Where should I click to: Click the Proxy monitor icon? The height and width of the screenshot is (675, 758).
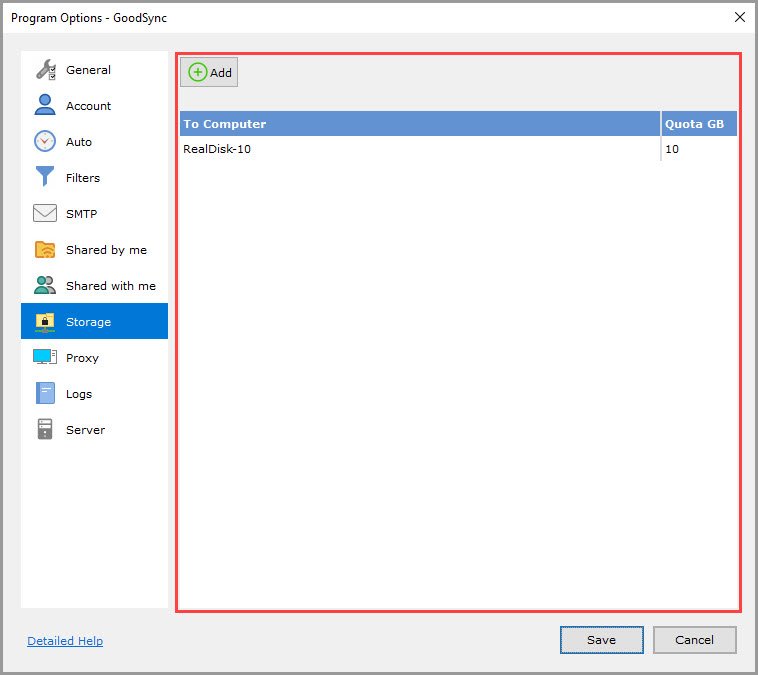coord(45,357)
